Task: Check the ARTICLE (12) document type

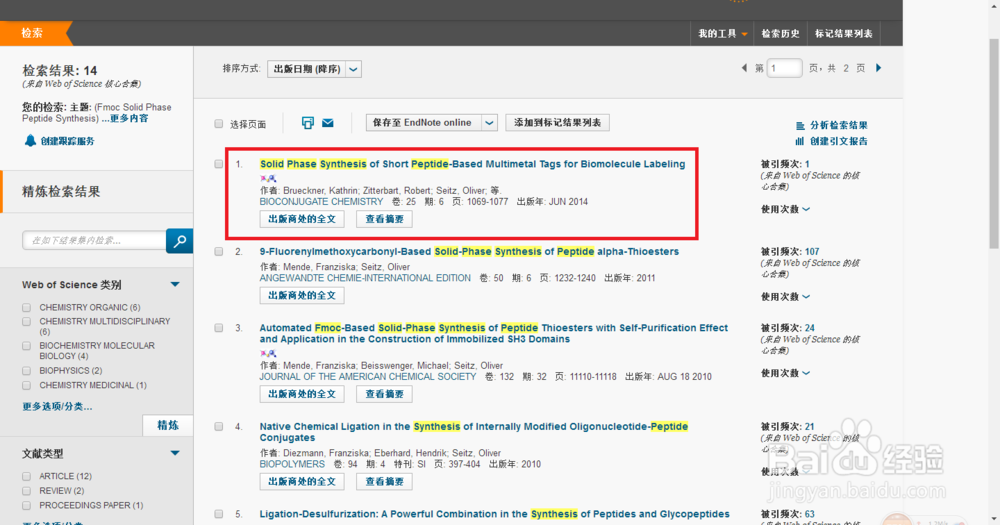Action: (x=26, y=477)
